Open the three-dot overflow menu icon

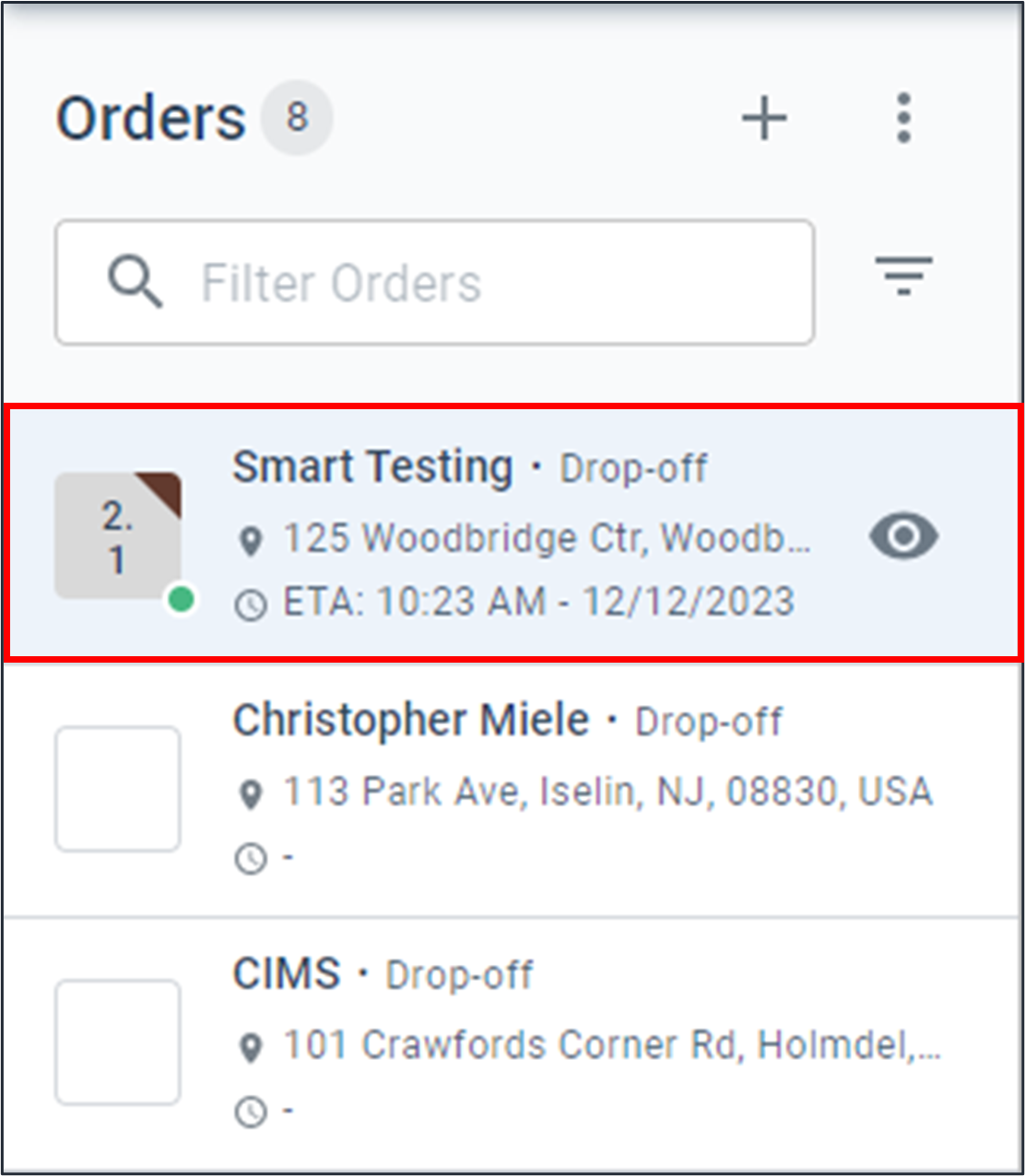point(902,117)
